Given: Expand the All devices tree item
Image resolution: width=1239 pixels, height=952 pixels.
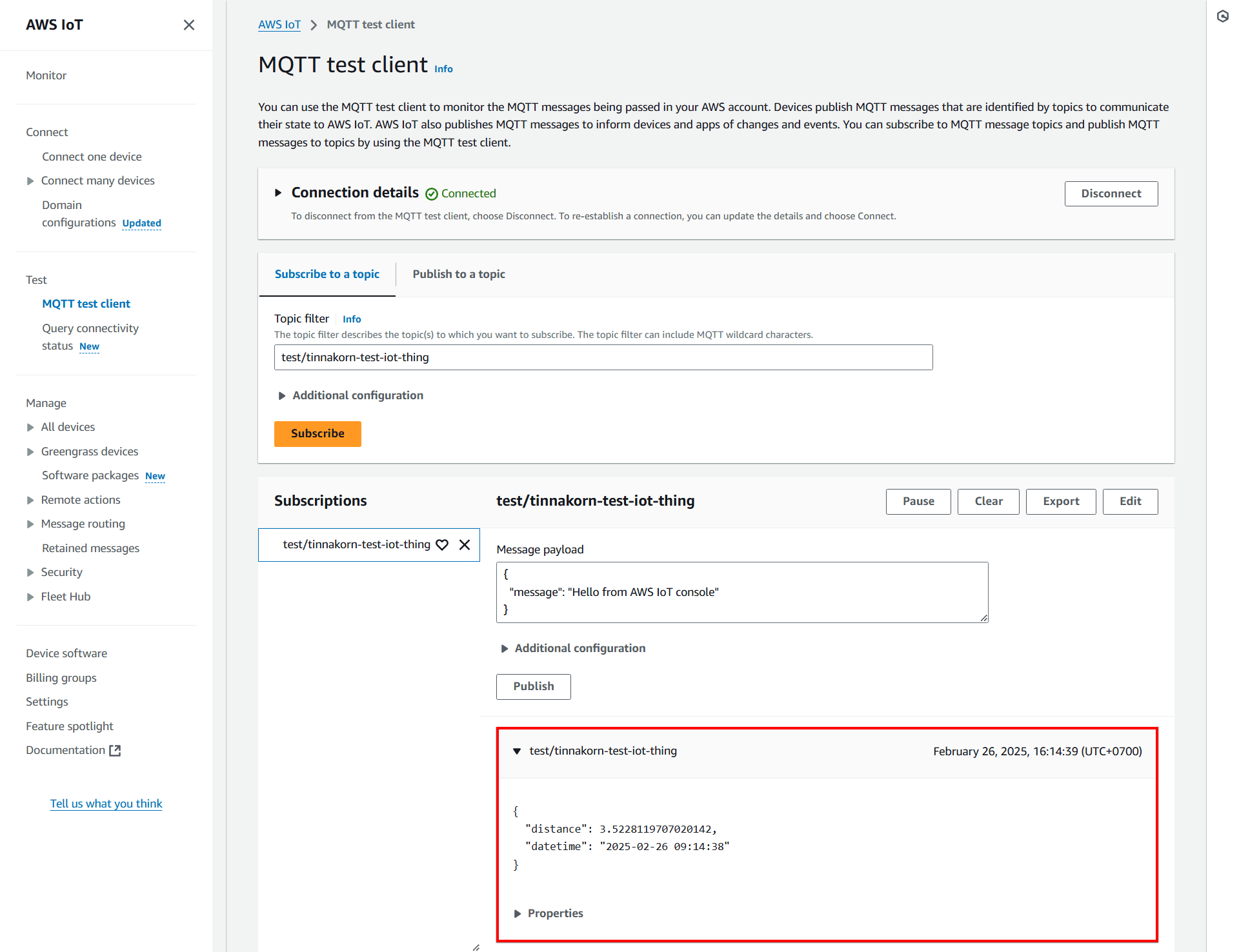Looking at the screenshot, I should (30, 428).
